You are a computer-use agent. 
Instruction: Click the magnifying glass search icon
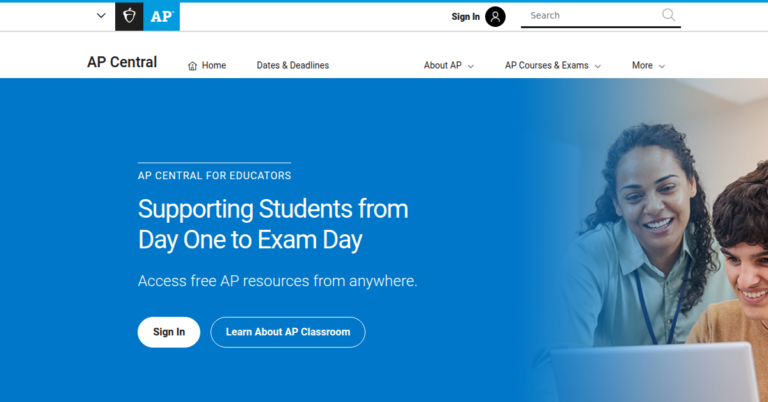pyautogui.click(x=668, y=15)
